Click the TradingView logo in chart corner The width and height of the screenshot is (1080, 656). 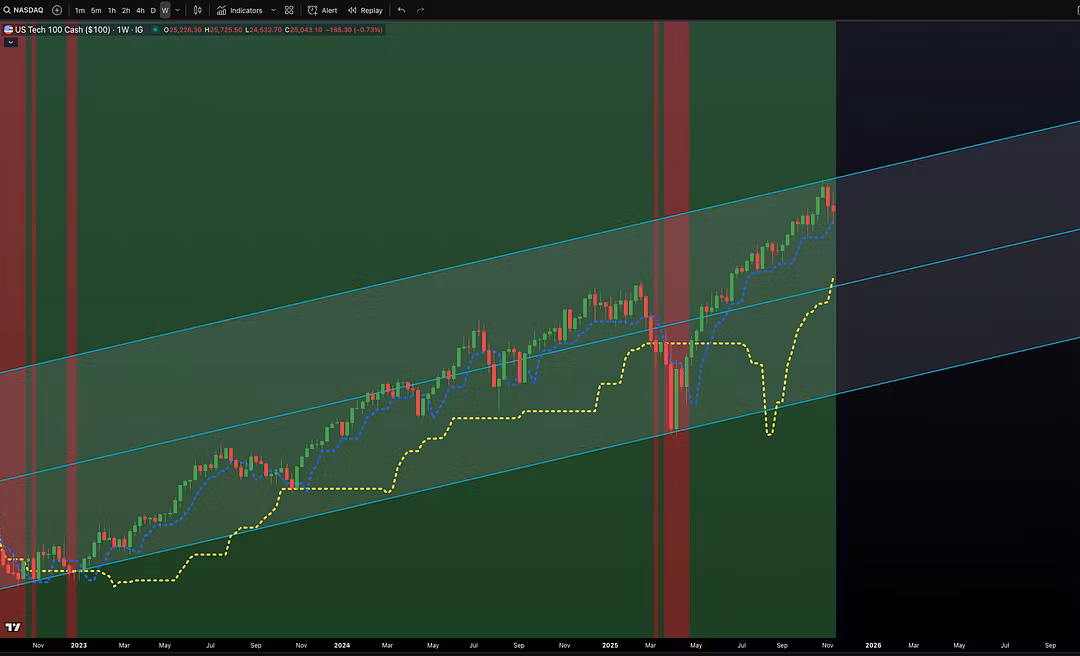[x=13, y=627]
